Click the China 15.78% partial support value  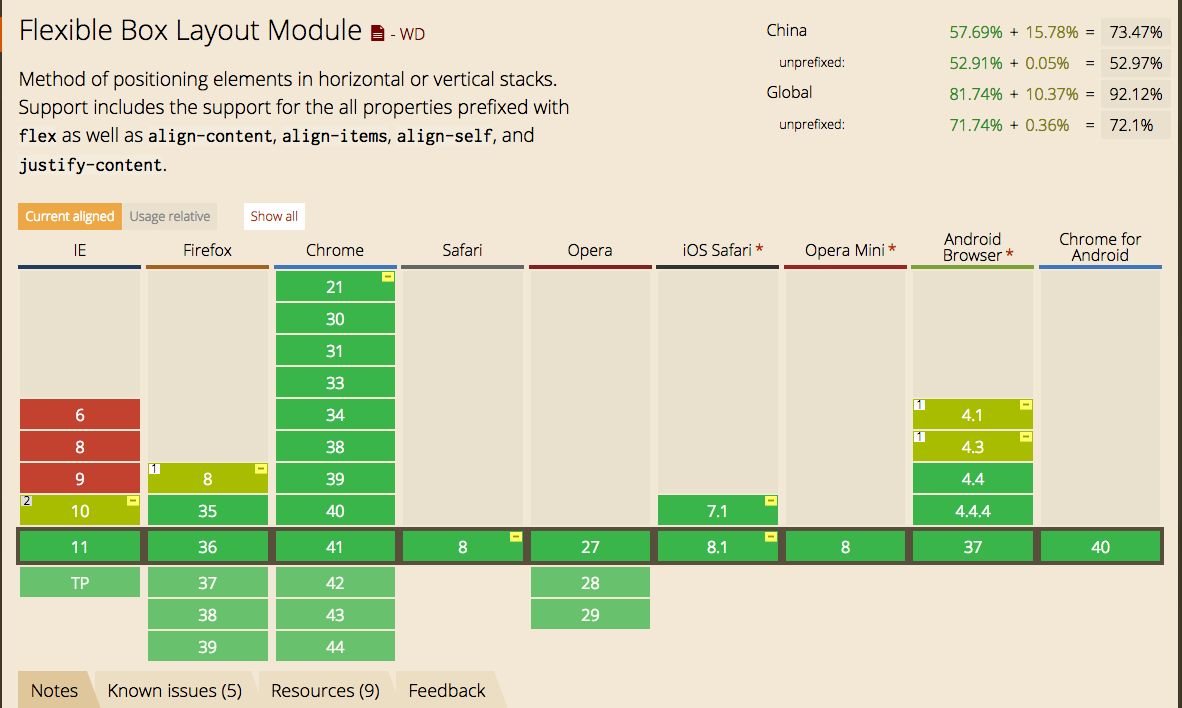1052,32
